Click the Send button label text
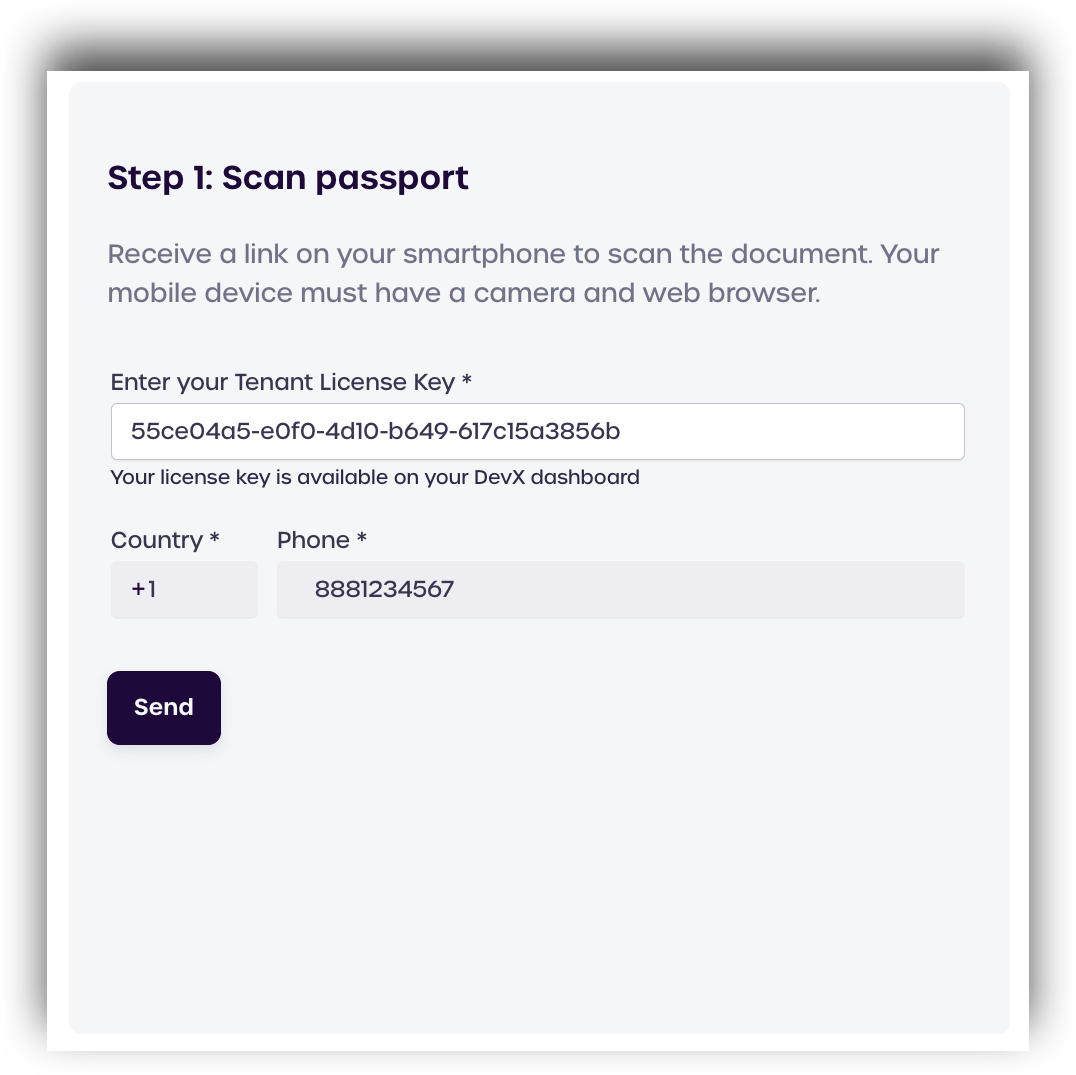Screen dimensions: 1076x1075 pyautogui.click(x=163, y=707)
